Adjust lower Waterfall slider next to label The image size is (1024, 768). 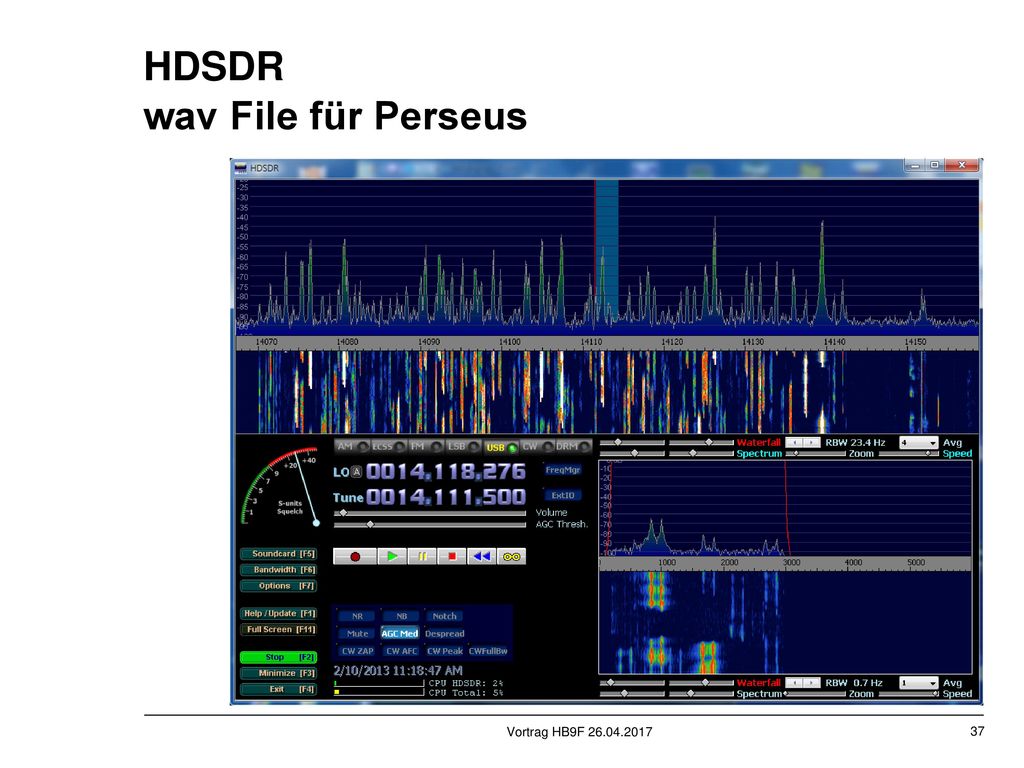[701, 682]
